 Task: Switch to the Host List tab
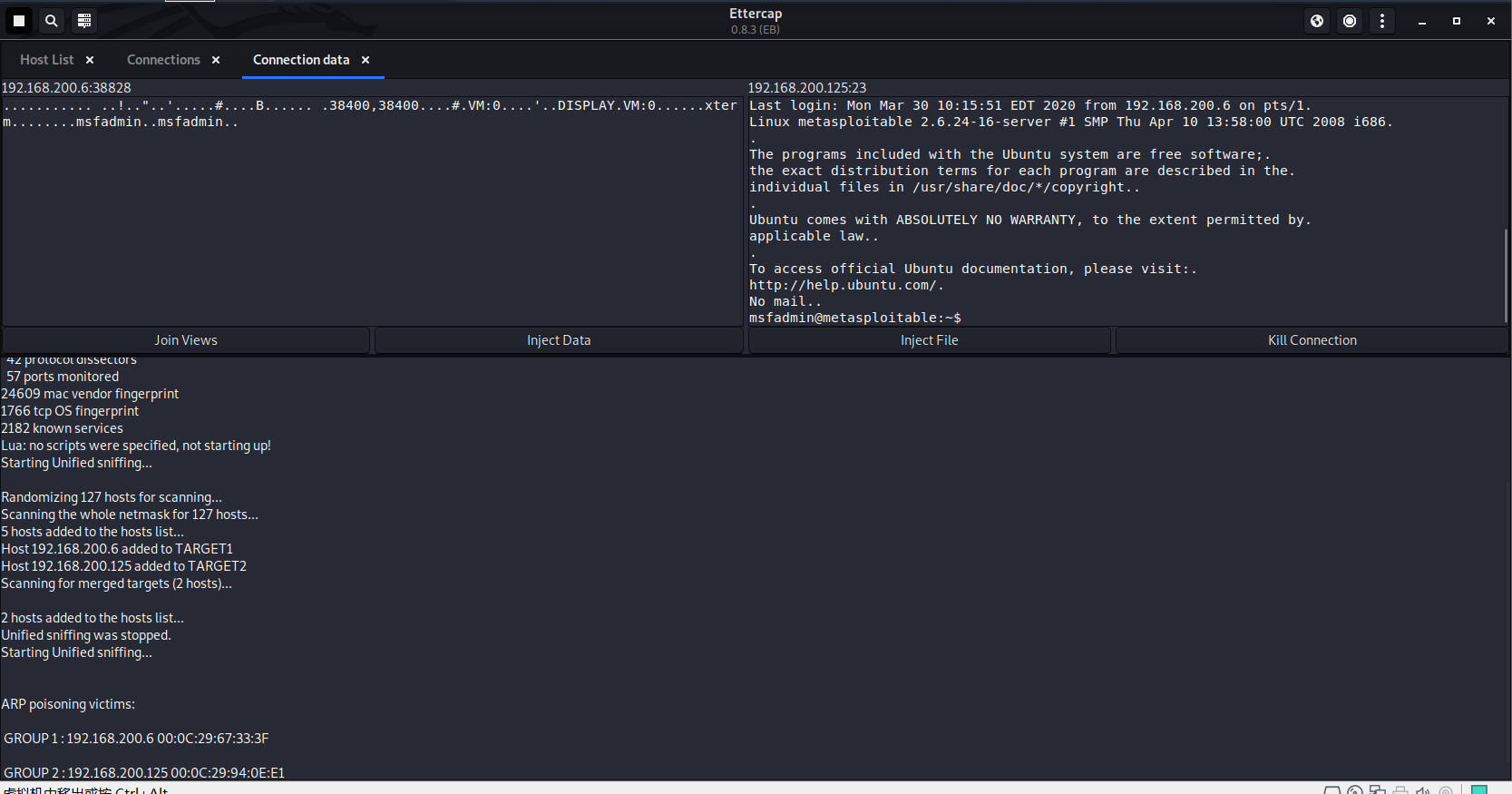tap(47, 60)
